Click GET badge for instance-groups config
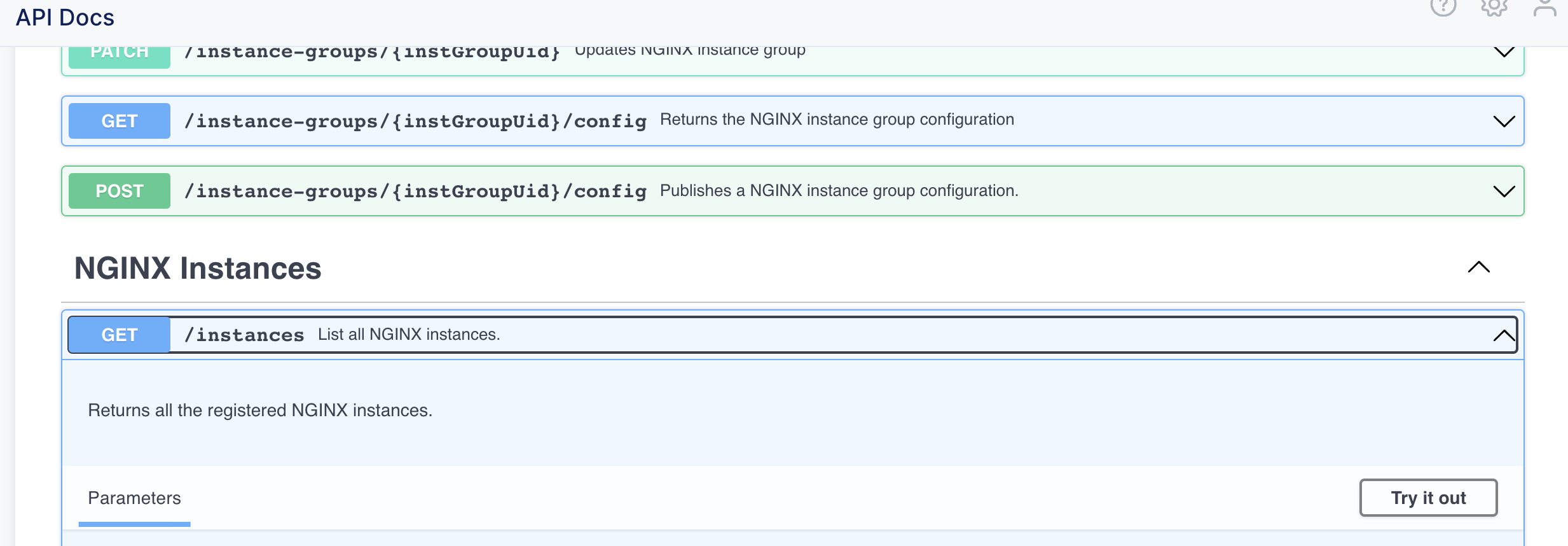The height and width of the screenshot is (546, 1568). click(120, 121)
